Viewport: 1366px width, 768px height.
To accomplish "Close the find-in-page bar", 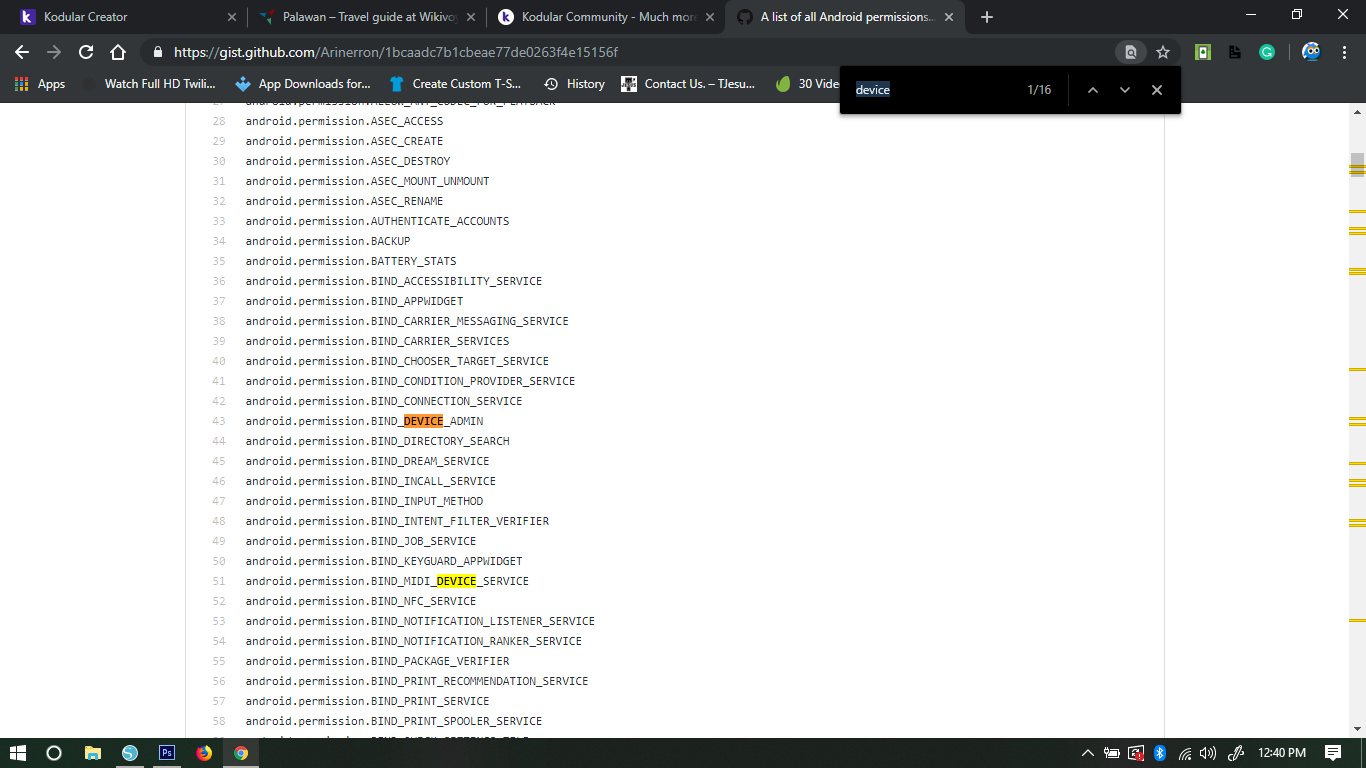I will click(x=1157, y=90).
